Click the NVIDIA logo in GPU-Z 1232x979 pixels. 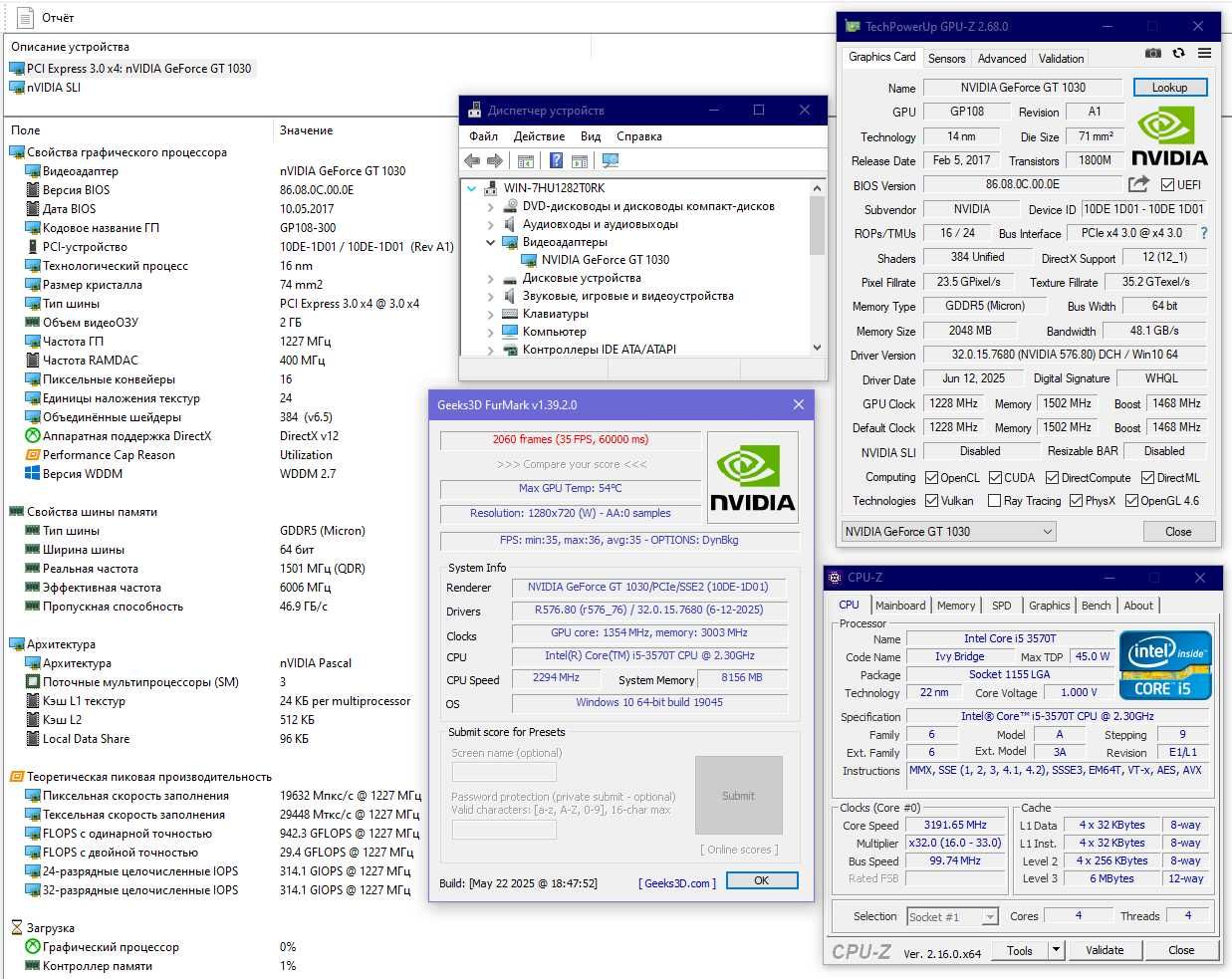(x=1168, y=136)
